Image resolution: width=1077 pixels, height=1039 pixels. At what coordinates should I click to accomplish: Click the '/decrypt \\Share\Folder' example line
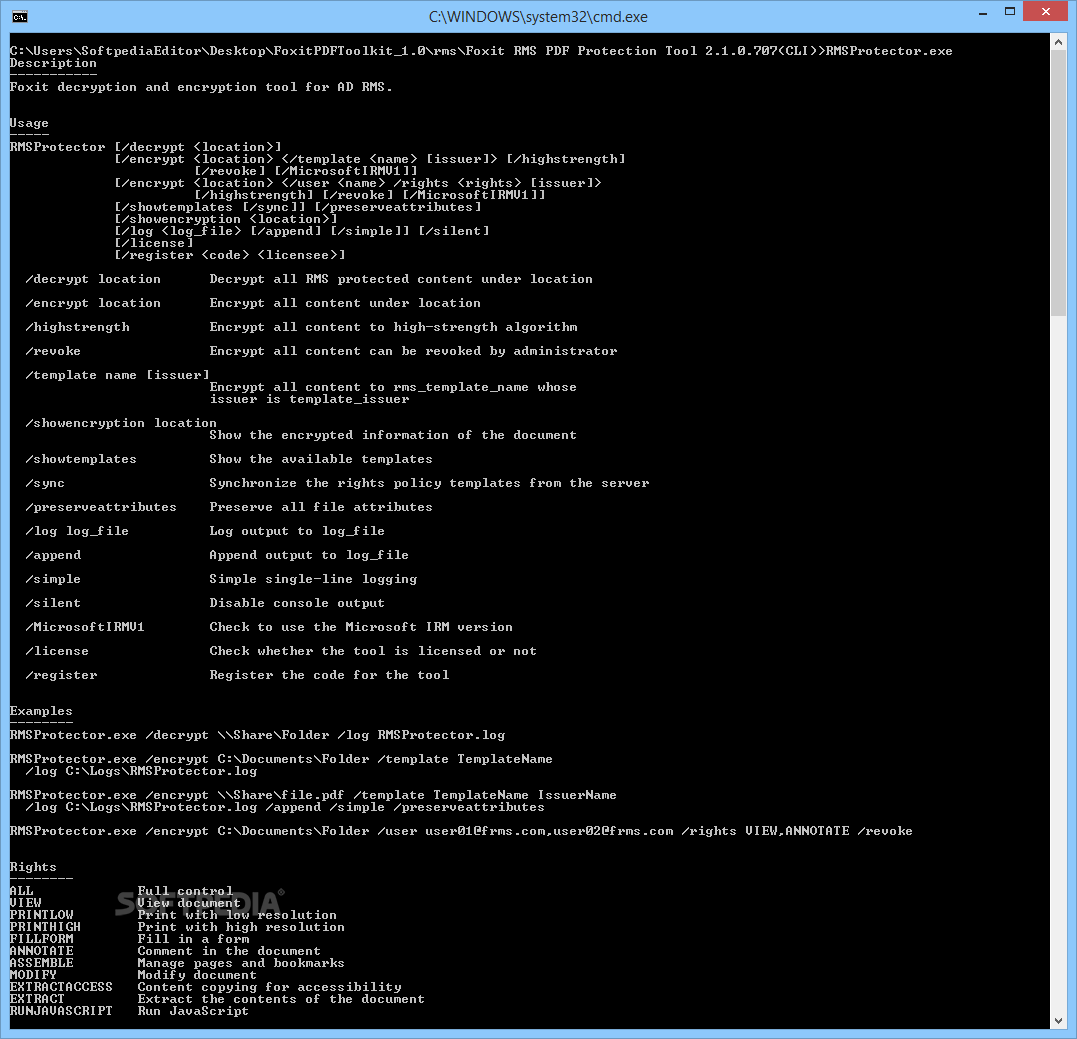258,735
